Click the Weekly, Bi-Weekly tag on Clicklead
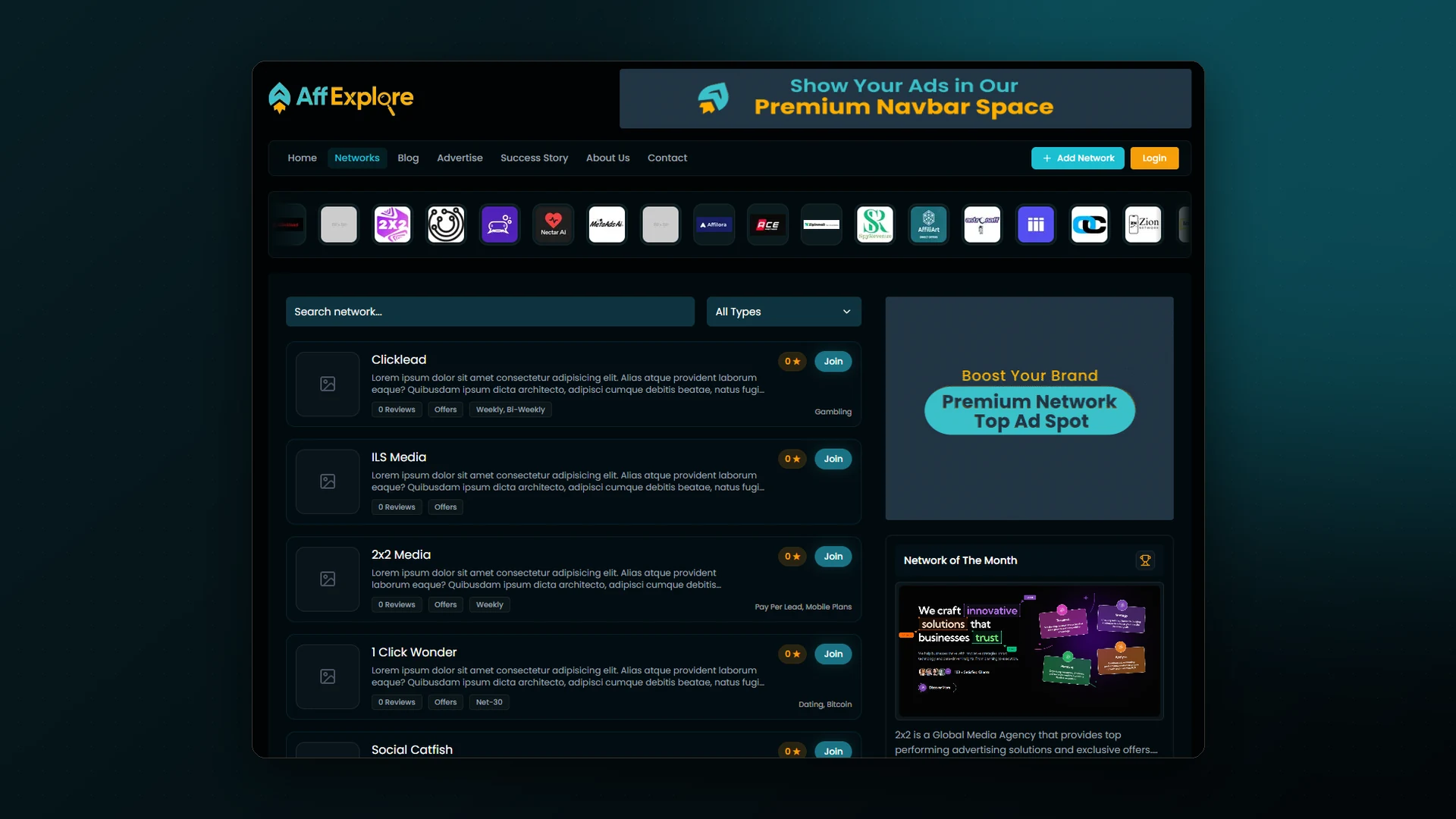1456x819 pixels. click(510, 410)
